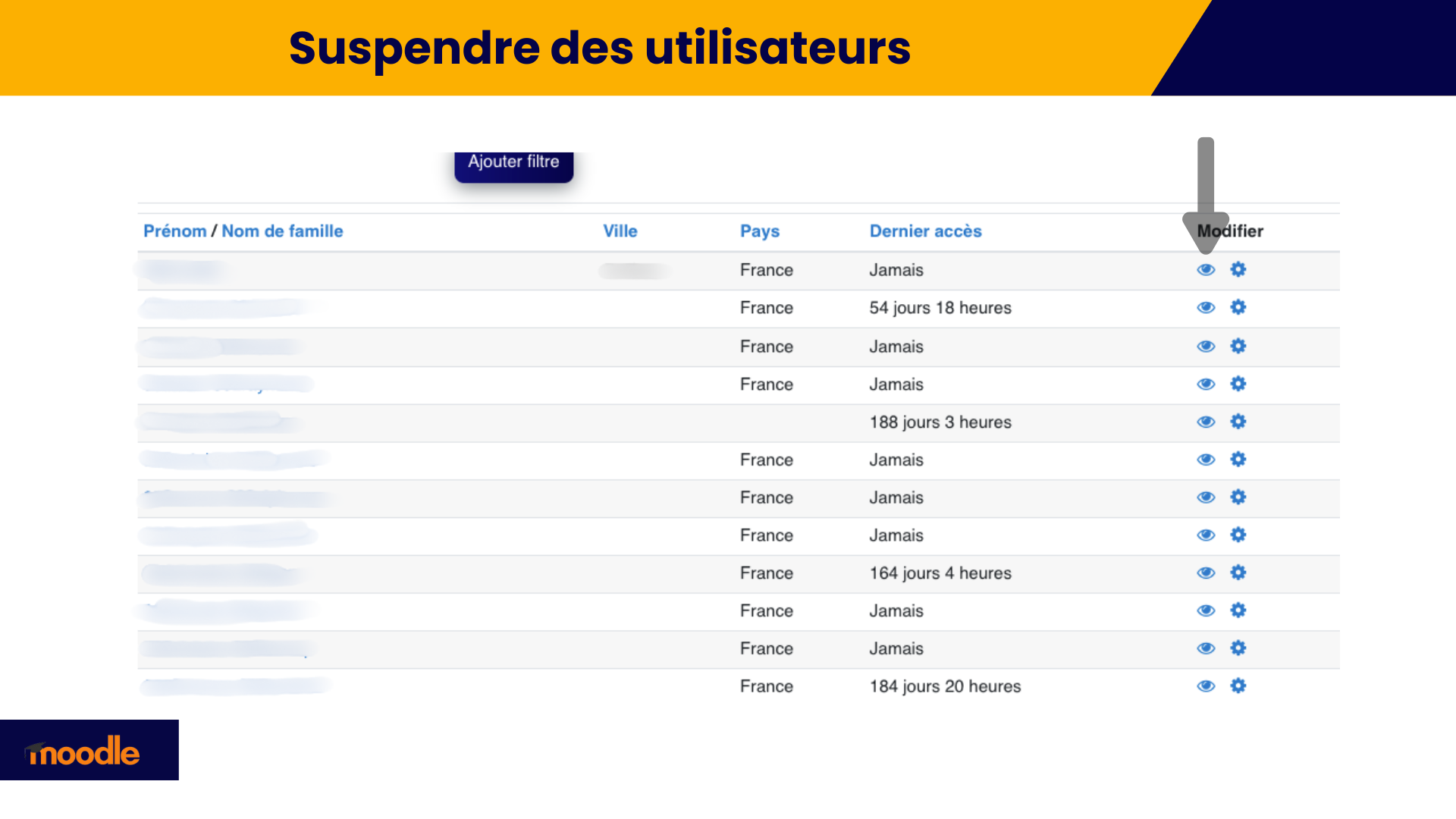Screen dimensions: 1456x819
Task: Click the gear icon in the first user row
Action: click(1238, 269)
